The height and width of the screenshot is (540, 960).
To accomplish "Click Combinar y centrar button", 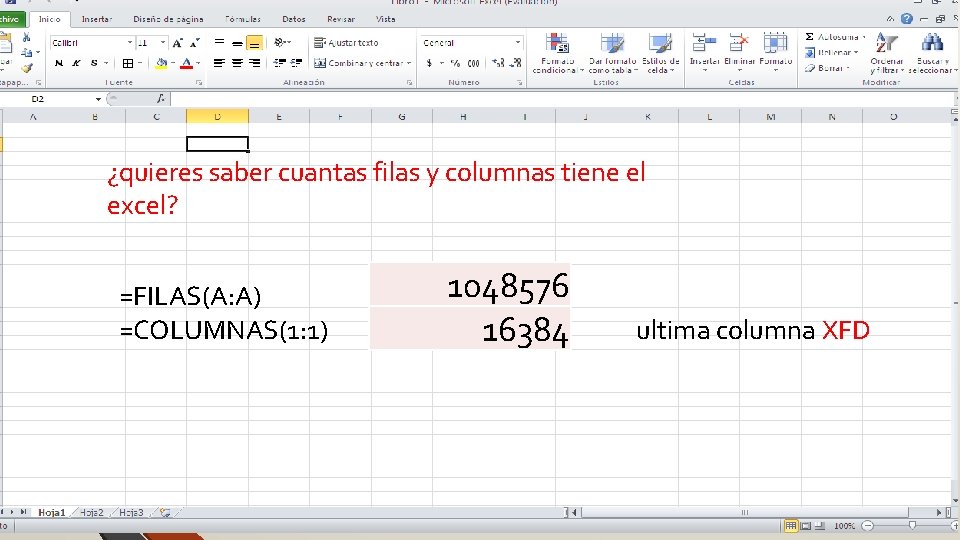I will coord(359,63).
